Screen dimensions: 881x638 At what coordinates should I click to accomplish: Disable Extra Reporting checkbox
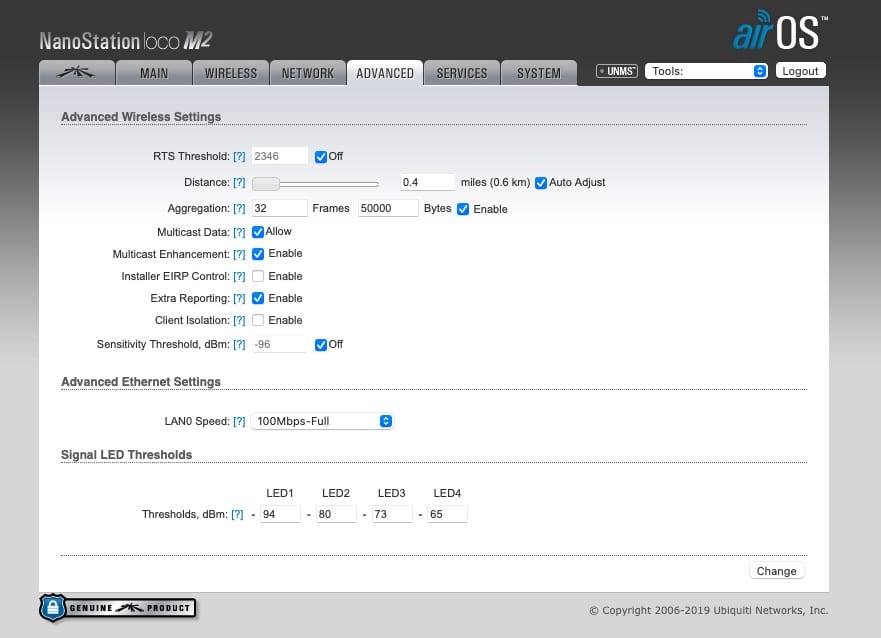258,298
